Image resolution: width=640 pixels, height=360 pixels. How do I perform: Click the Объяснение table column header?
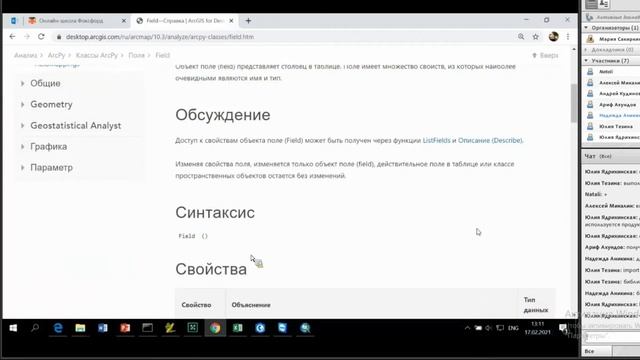point(251,305)
